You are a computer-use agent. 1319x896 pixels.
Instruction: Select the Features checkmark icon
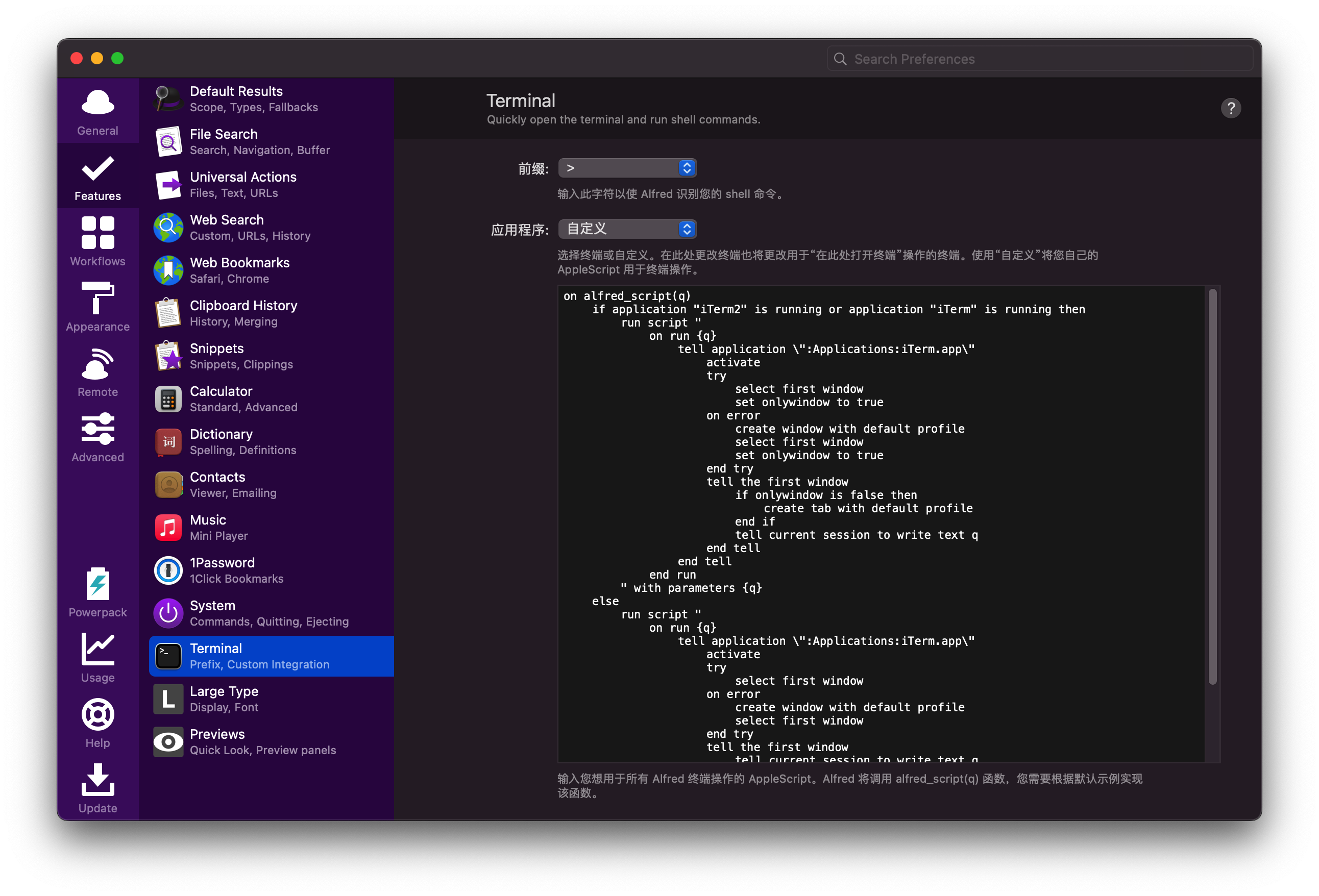click(x=97, y=168)
